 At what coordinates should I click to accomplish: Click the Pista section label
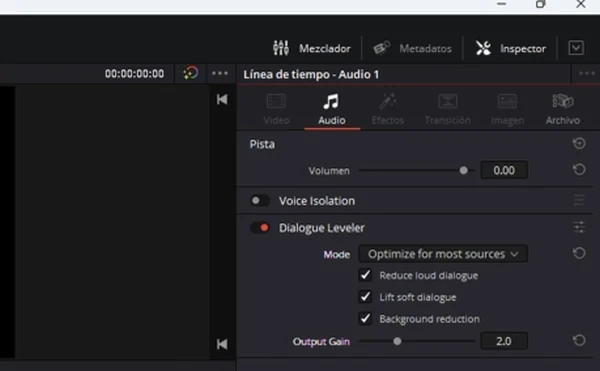[262, 144]
